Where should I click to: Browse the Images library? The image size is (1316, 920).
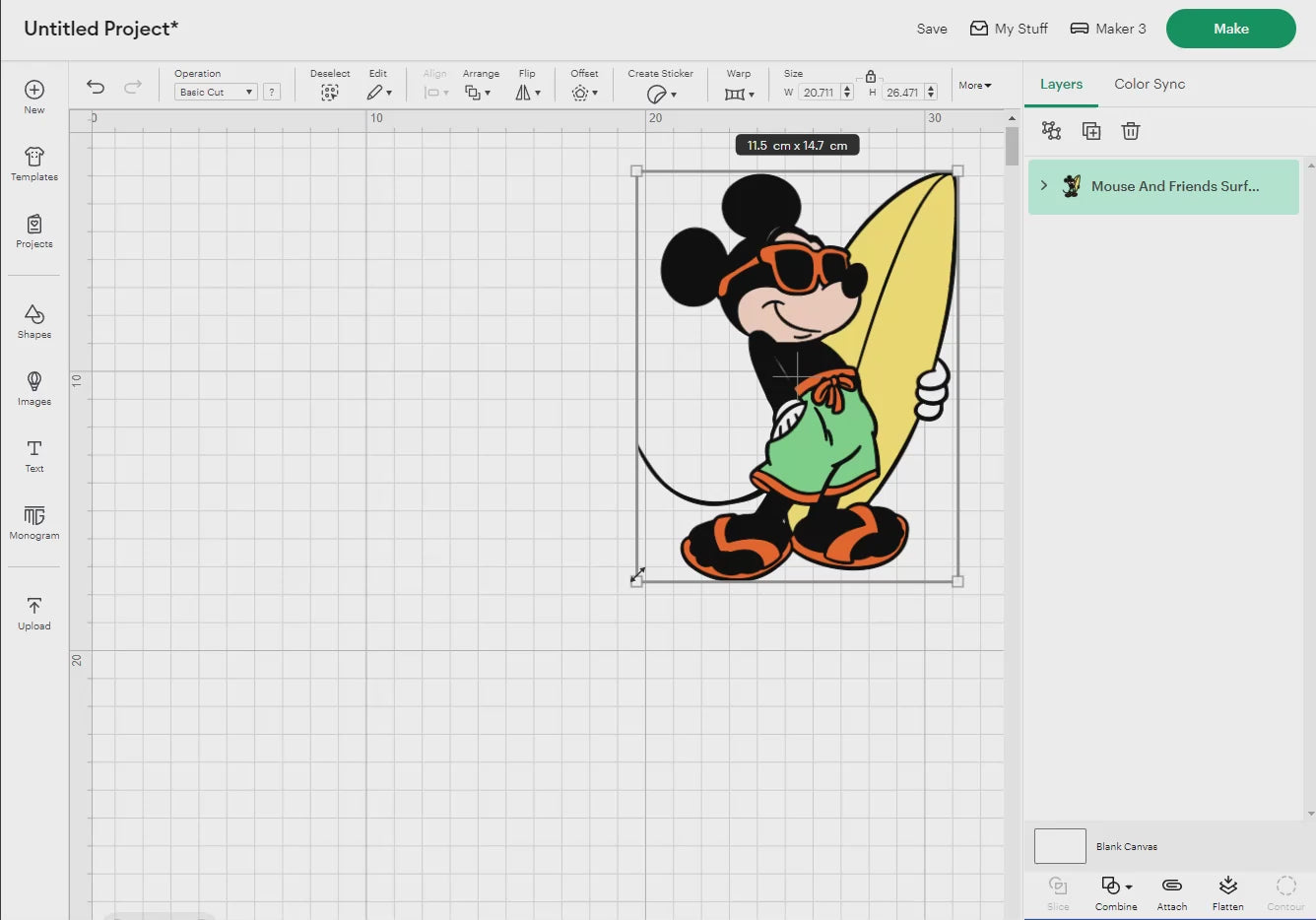34,388
